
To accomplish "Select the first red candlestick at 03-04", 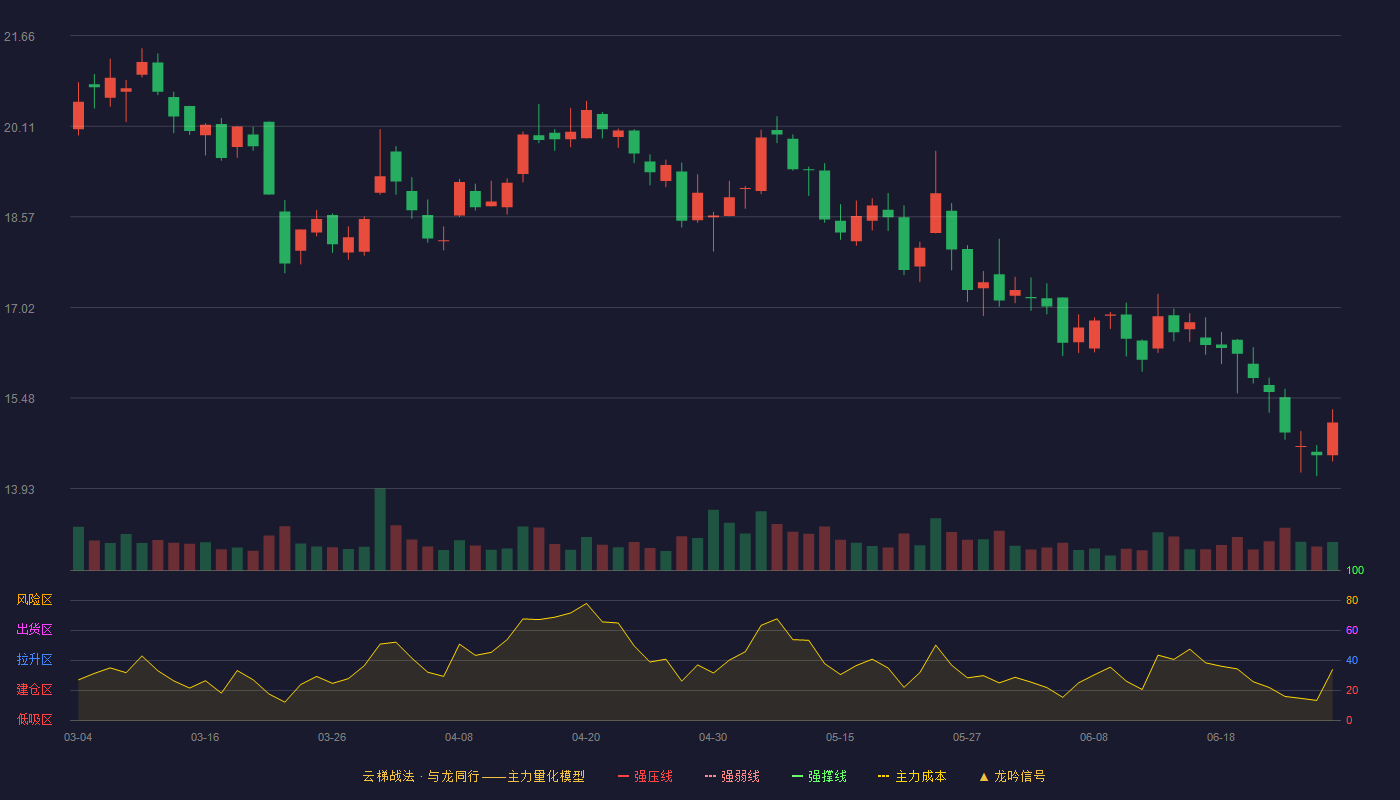I will 78,115.
